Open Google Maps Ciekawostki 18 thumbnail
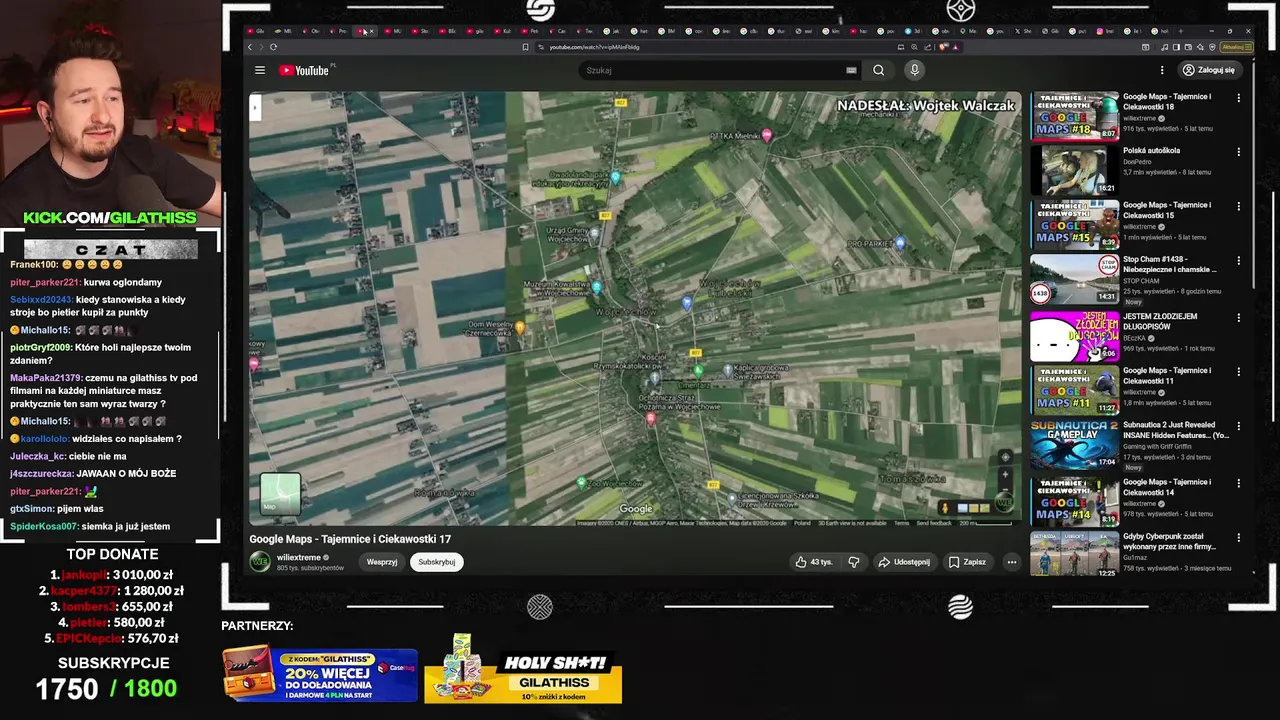1280x720 pixels. (1075, 116)
